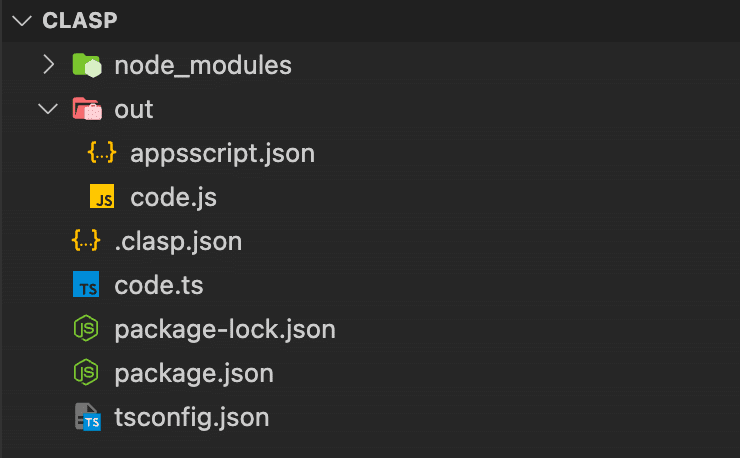Click the Node icon beside package-lock.json
This screenshot has width=740, height=458.
[86, 328]
